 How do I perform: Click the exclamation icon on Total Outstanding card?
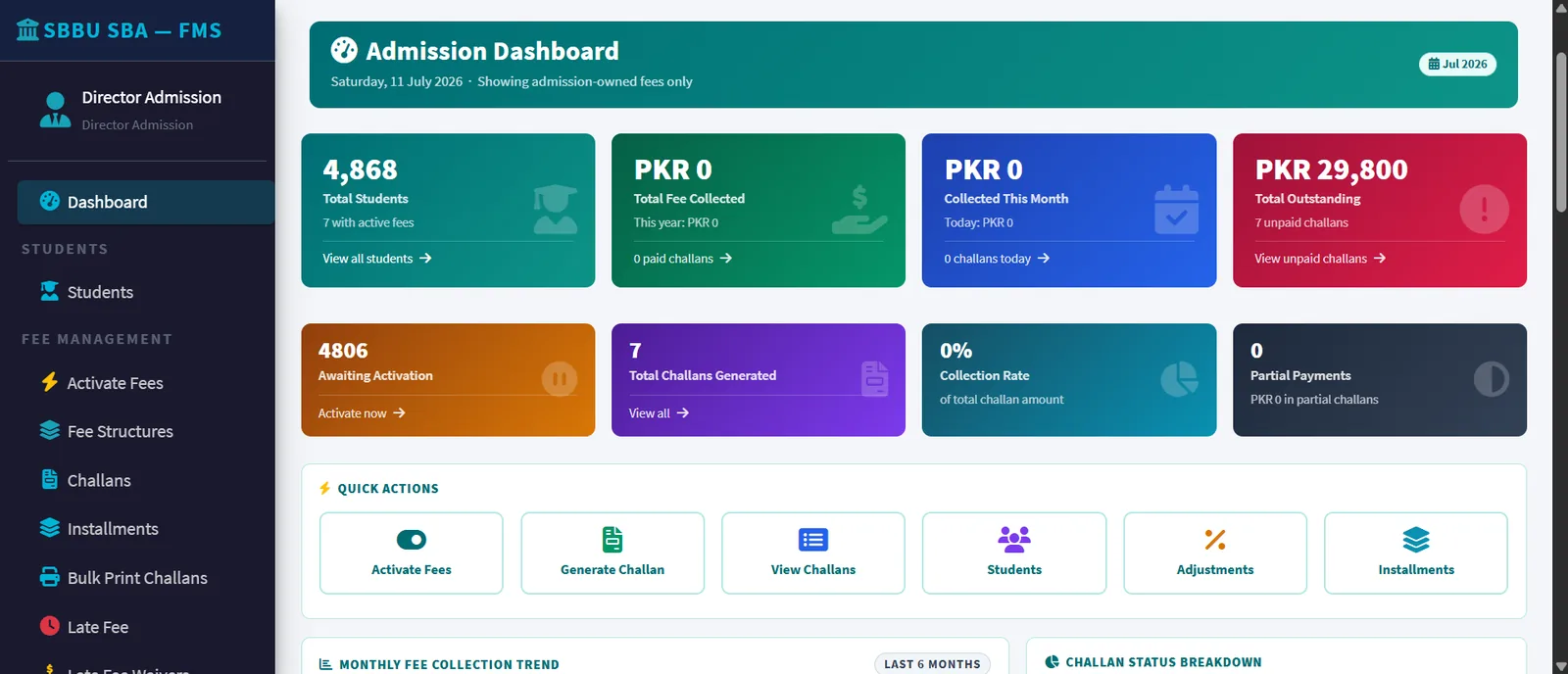point(1484,210)
